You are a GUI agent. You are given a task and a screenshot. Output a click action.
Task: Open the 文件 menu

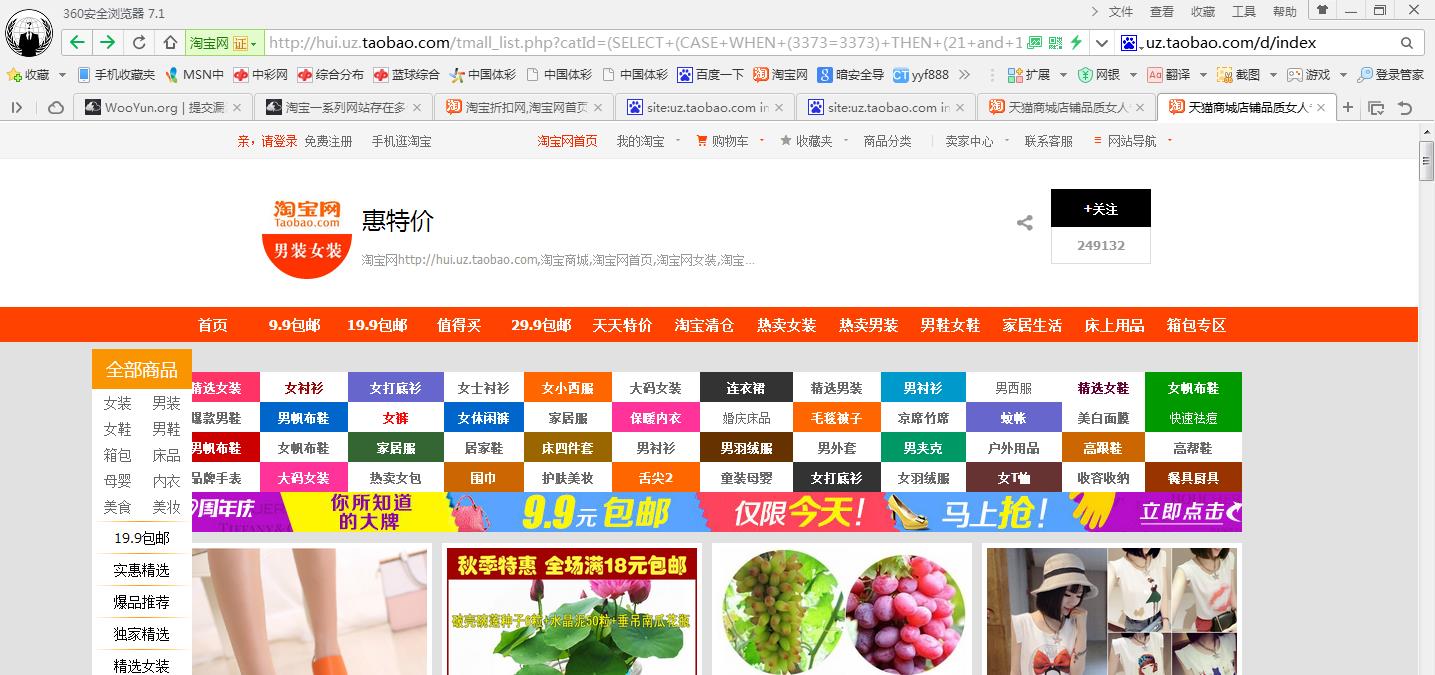pyautogui.click(x=1121, y=12)
